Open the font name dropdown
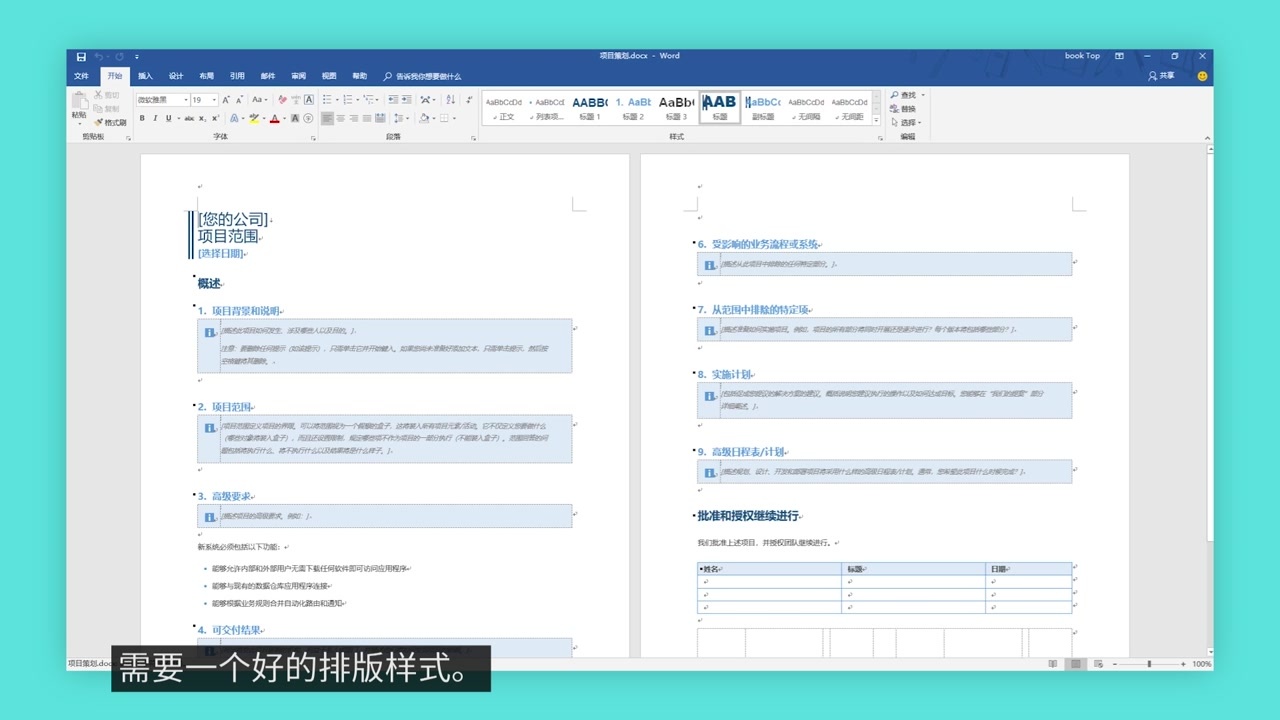The height and width of the screenshot is (720, 1280). 186,100
